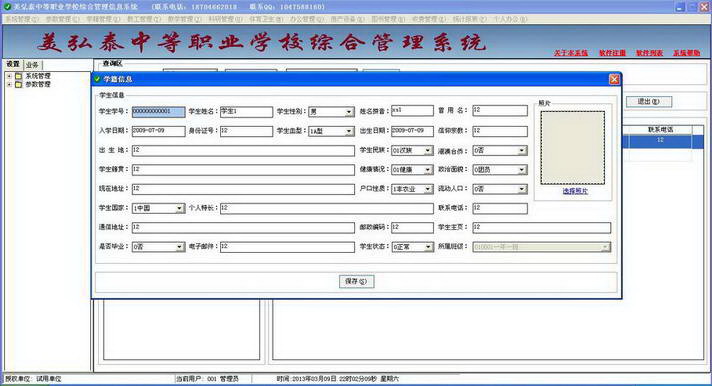This screenshot has width=712, height=386.
Task: Click the 系统管理 folder icon in tree
Action: coord(19,76)
